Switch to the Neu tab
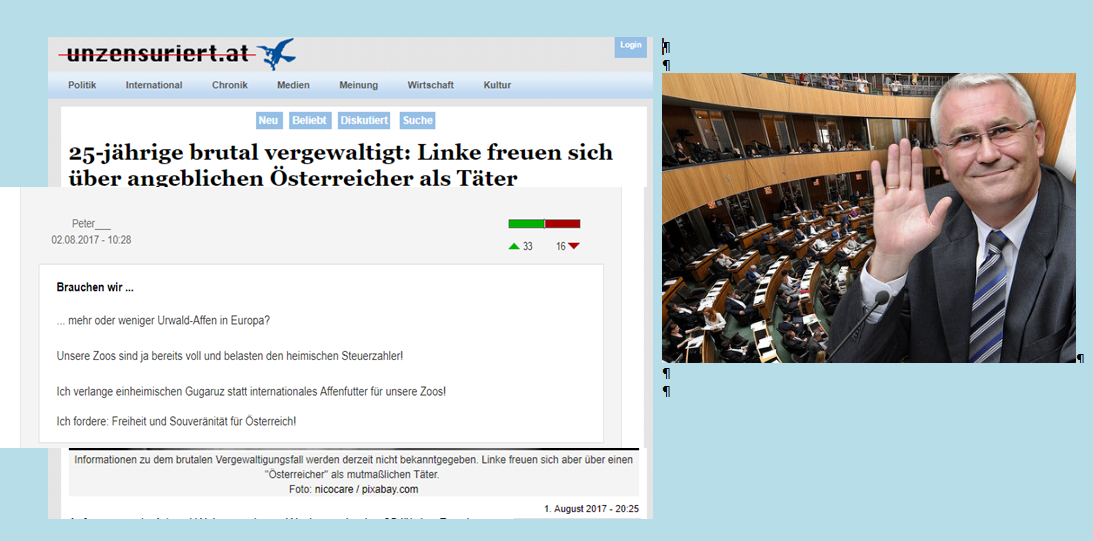This screenshot has height=541, width=1093. [x=268, y=120]
